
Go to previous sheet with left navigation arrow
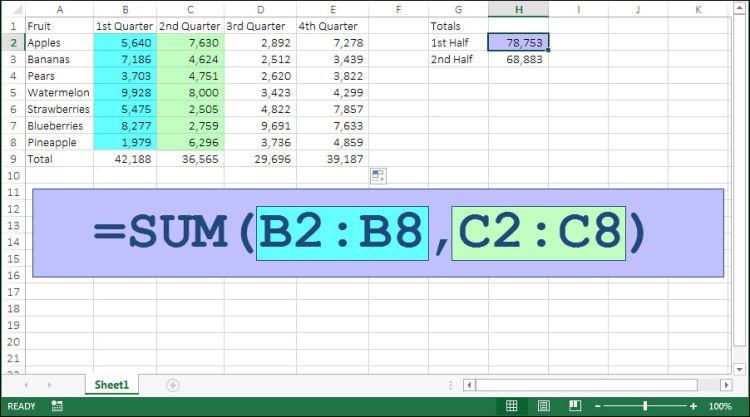click(26, 385)
